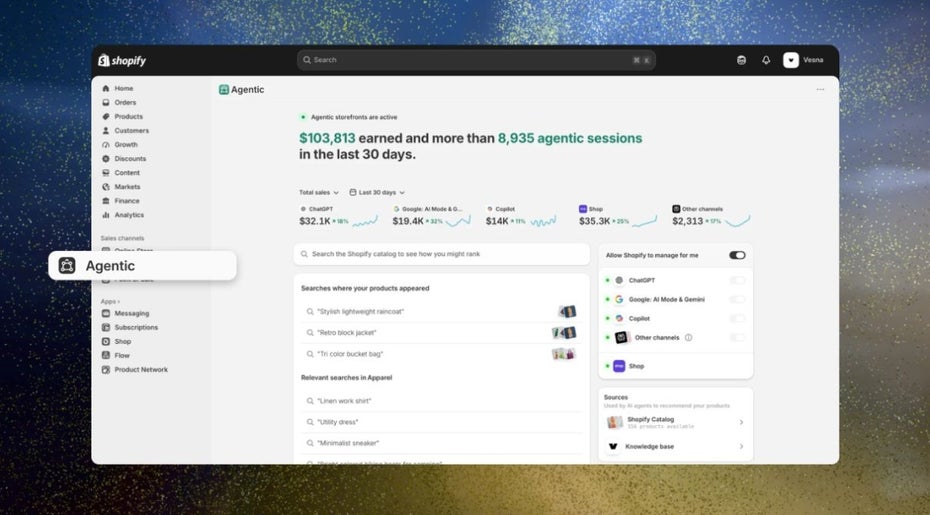930x515 pixels.
Task: Select "Stylish lightweight raincoat" search
Action: tap(441, 311)
